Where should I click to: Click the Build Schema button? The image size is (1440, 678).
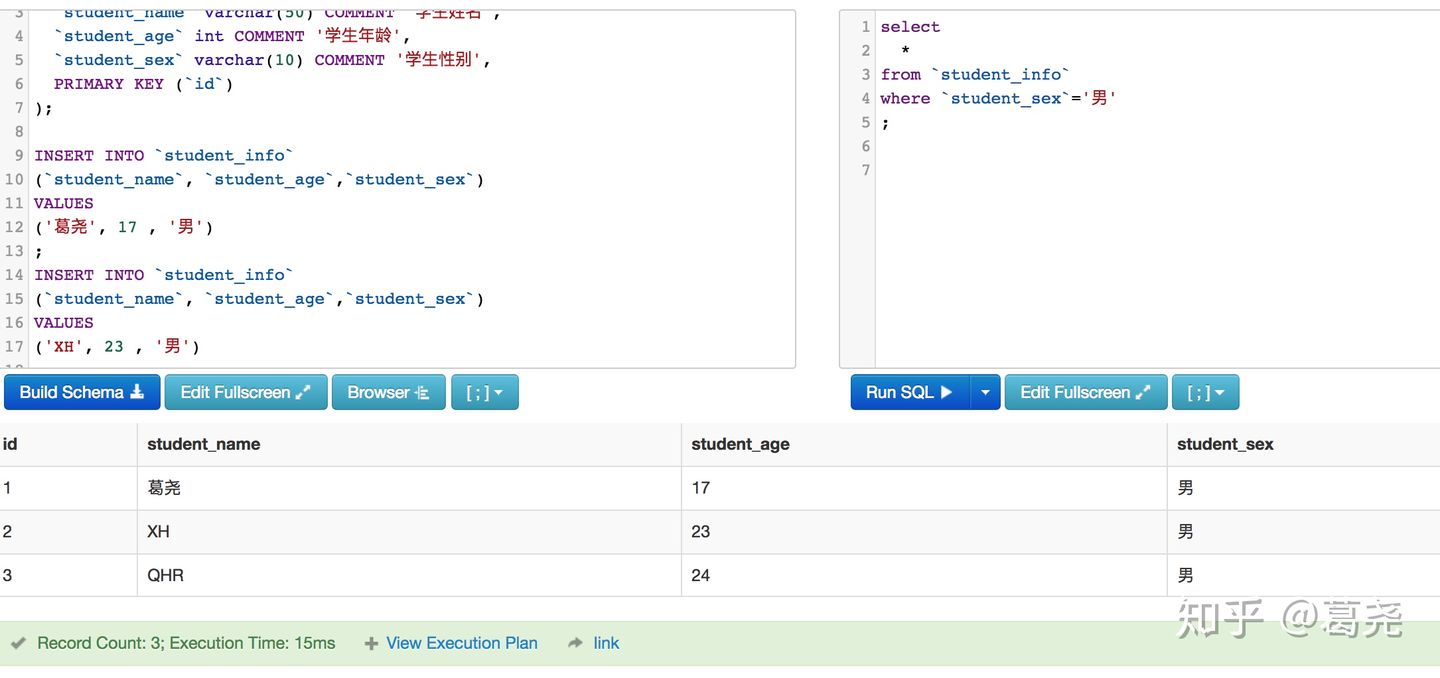click(81, 392)
